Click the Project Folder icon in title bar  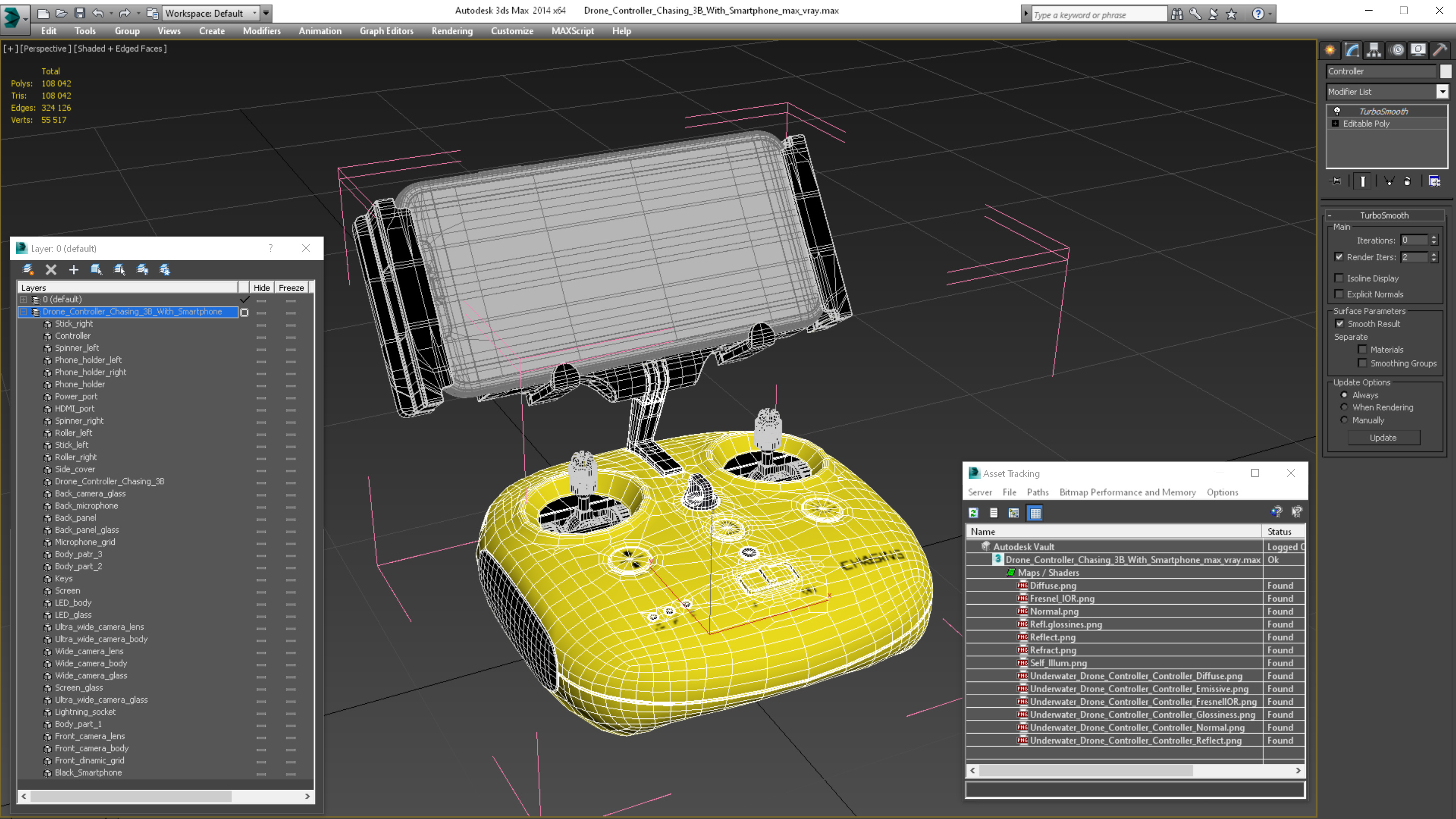pyautogui.click(x=152, y=13)
